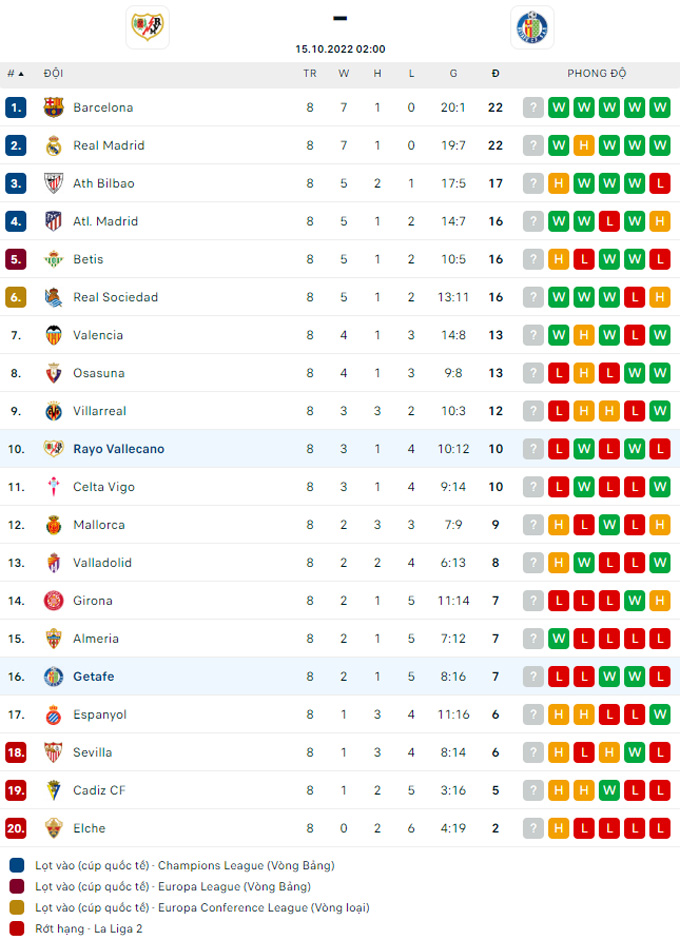Screen dimensions: 680x940
Task: Click the Valencia club crest icon
Action: 54,336
